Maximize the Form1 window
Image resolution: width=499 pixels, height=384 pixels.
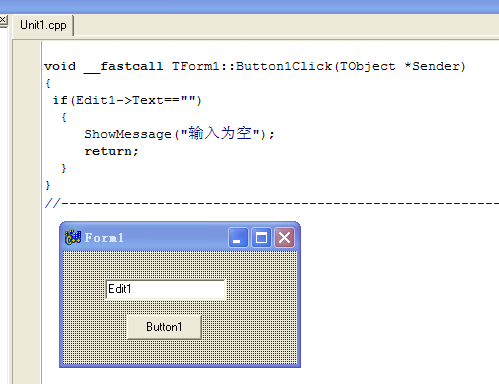click(261, 238)
